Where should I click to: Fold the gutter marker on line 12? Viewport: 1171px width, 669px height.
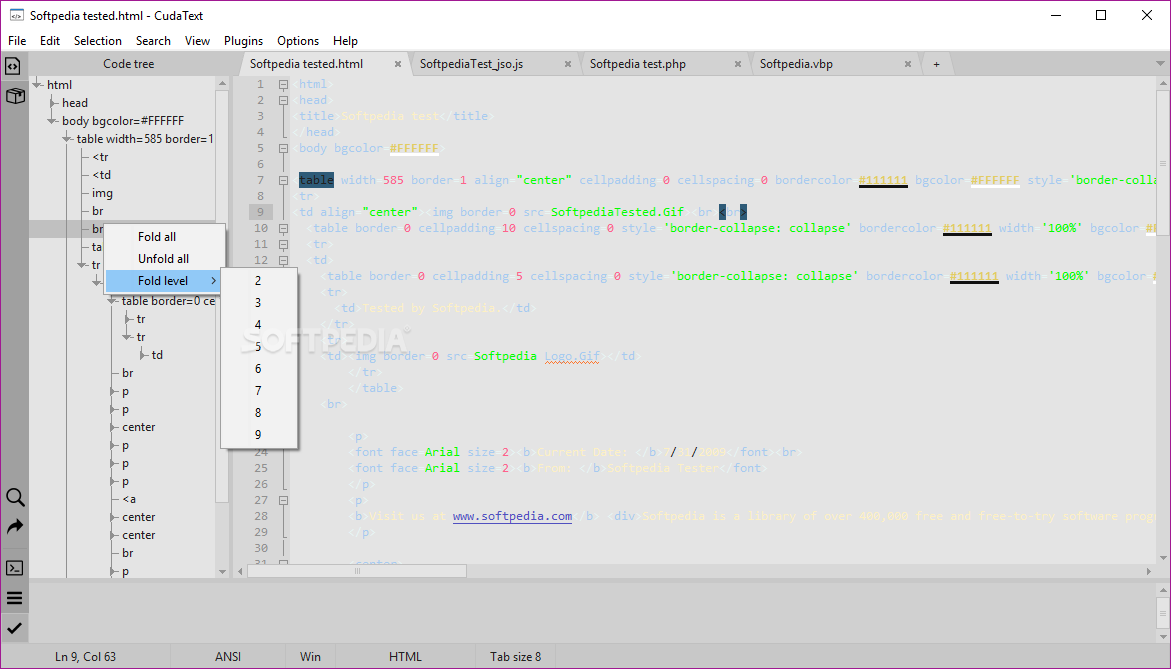click(283, 260)
